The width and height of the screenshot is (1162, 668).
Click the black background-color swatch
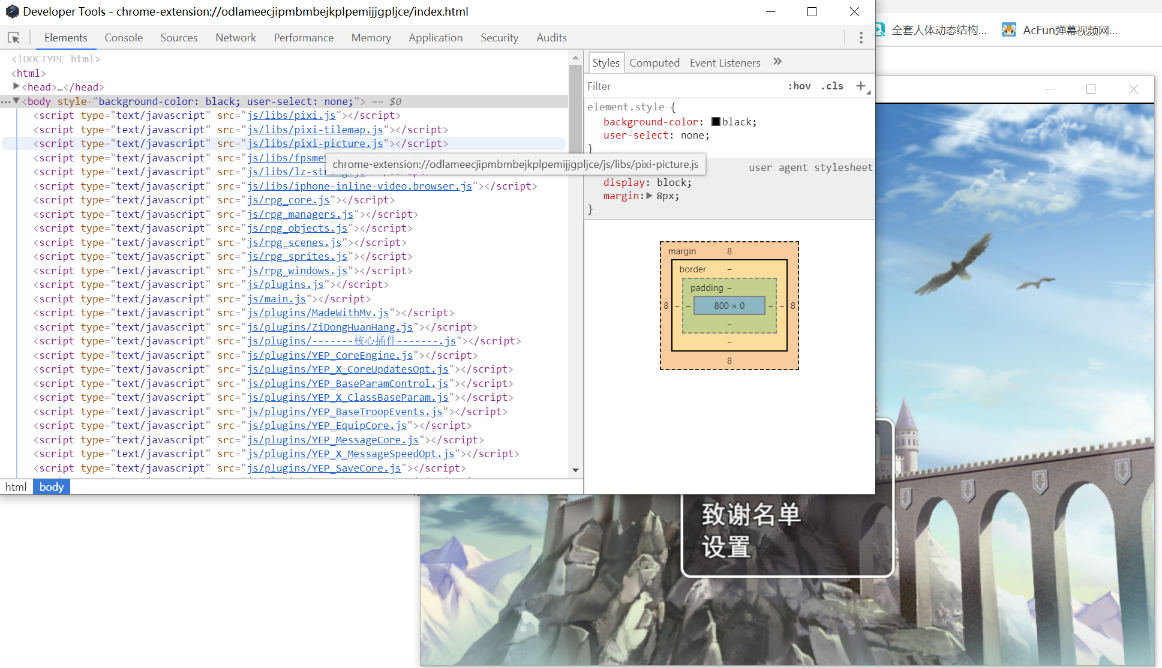716,122
